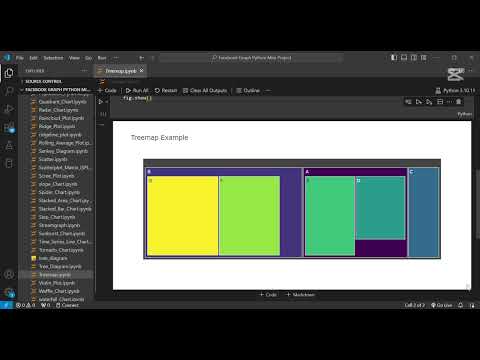Open notebook toolbar more actions ellipsis
The image size is (480, 360).
(268, 90)
